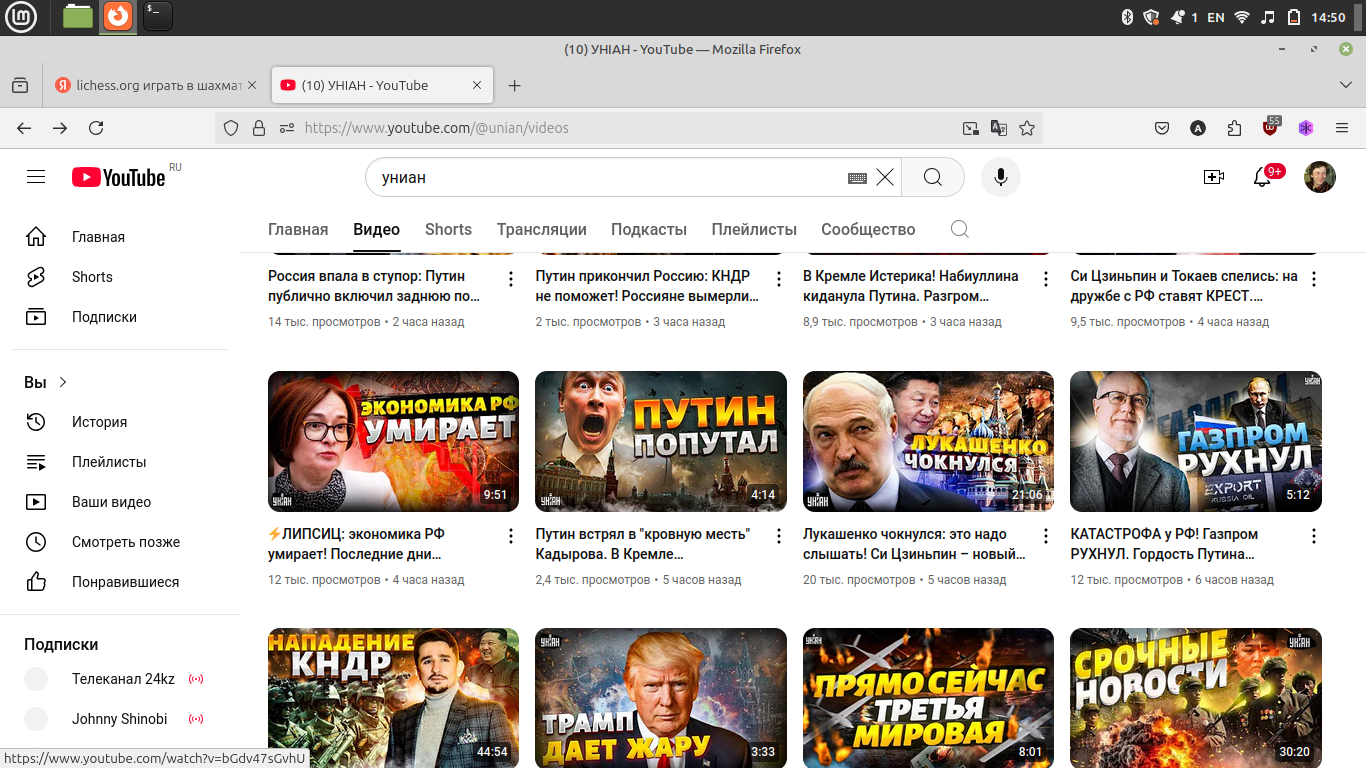Image resolution: width=1366 pixels, height=768 pixels.
Task: Go forward with the browser forward arrow
Action: tap(60, 128)
